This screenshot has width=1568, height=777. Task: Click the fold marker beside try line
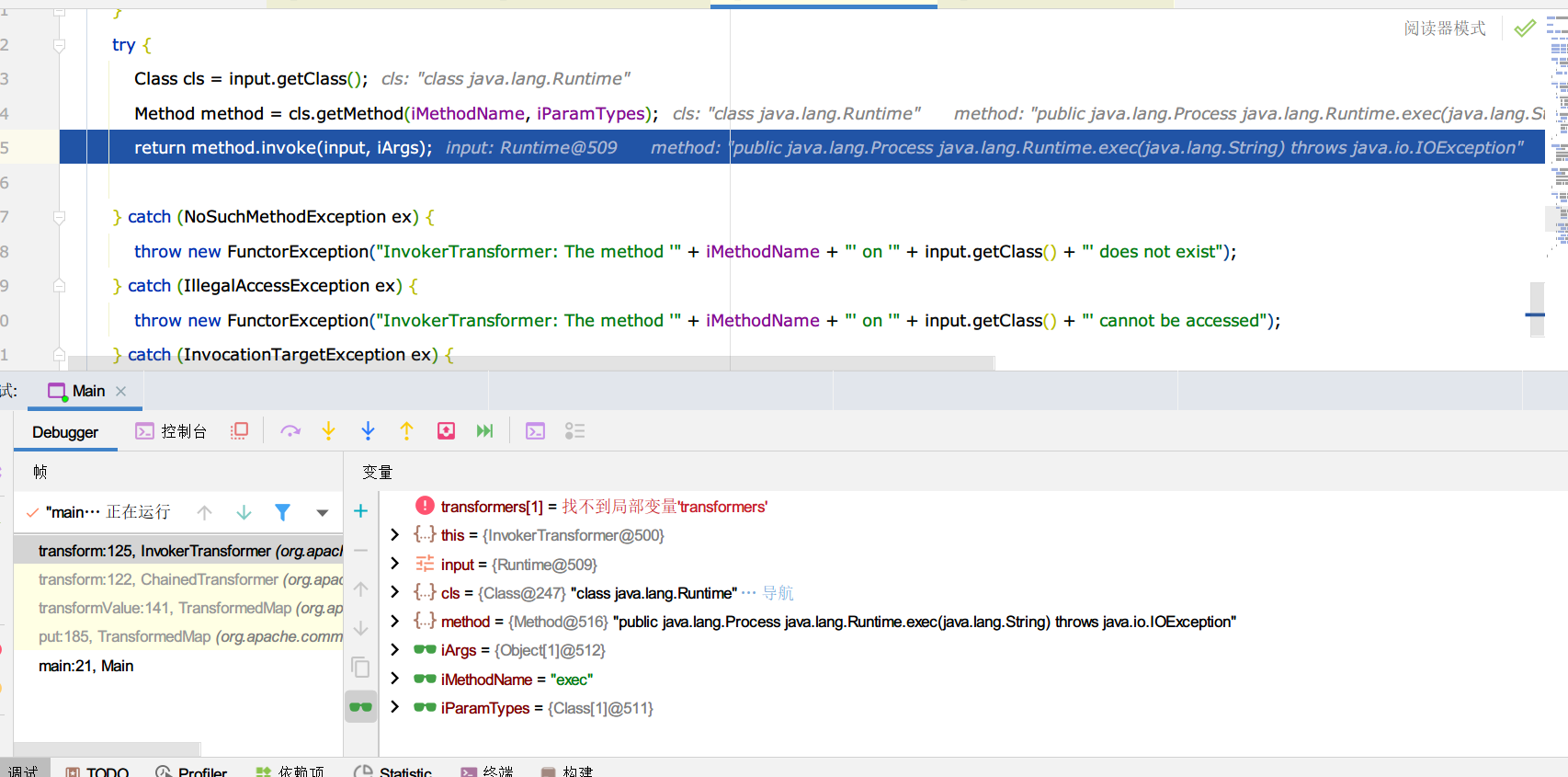(59, 45)
